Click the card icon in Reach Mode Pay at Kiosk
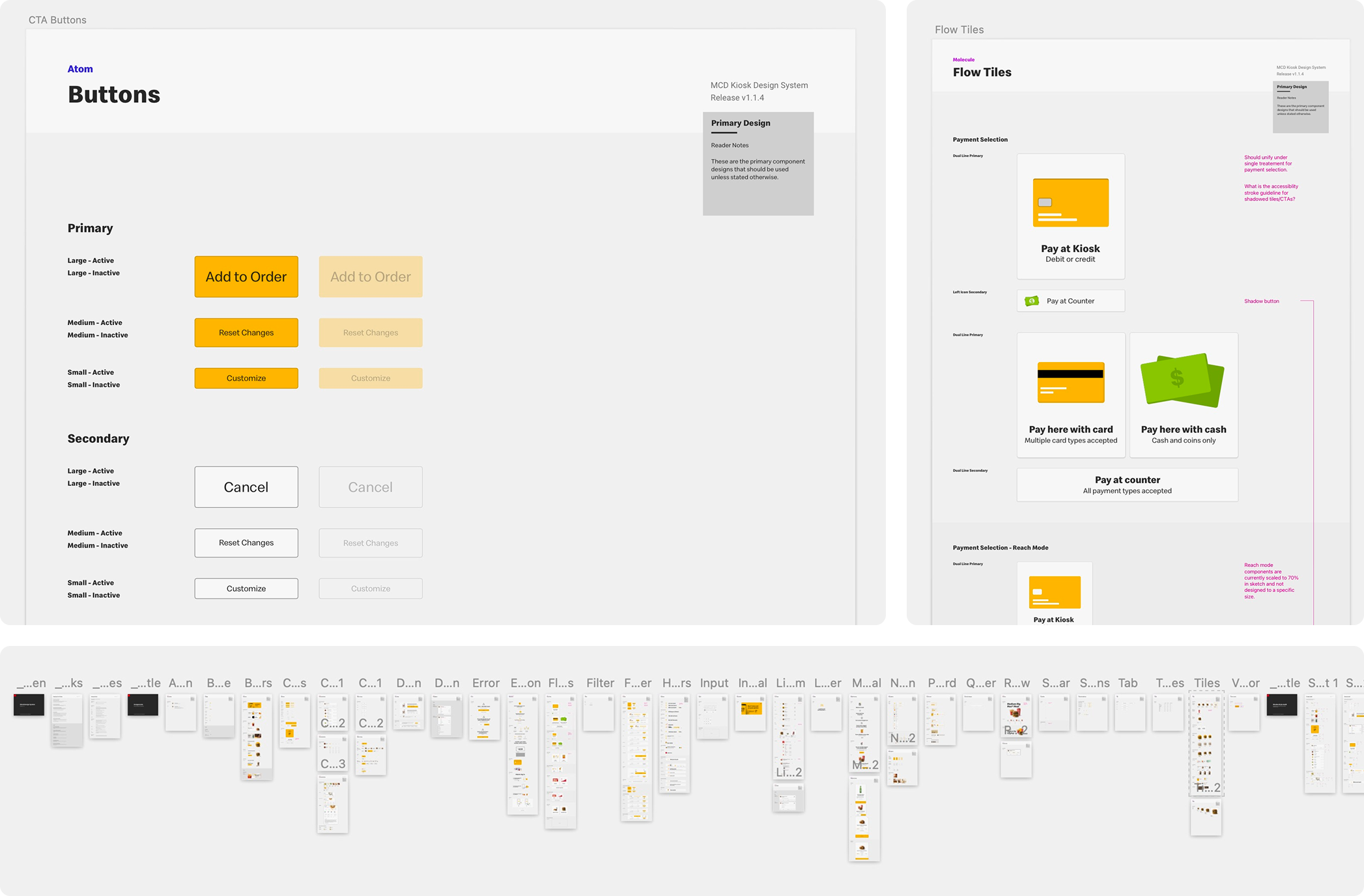 [1055, 592]
